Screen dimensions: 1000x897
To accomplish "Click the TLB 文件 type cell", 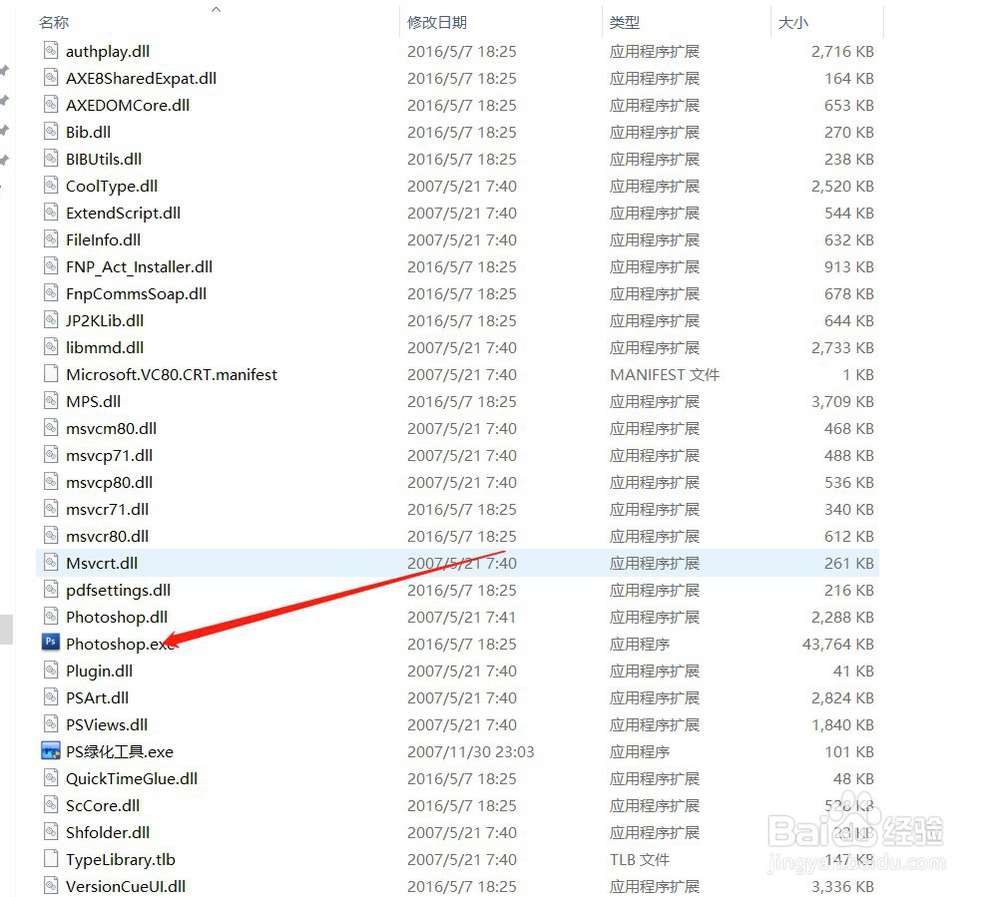I will pos(640,859).
